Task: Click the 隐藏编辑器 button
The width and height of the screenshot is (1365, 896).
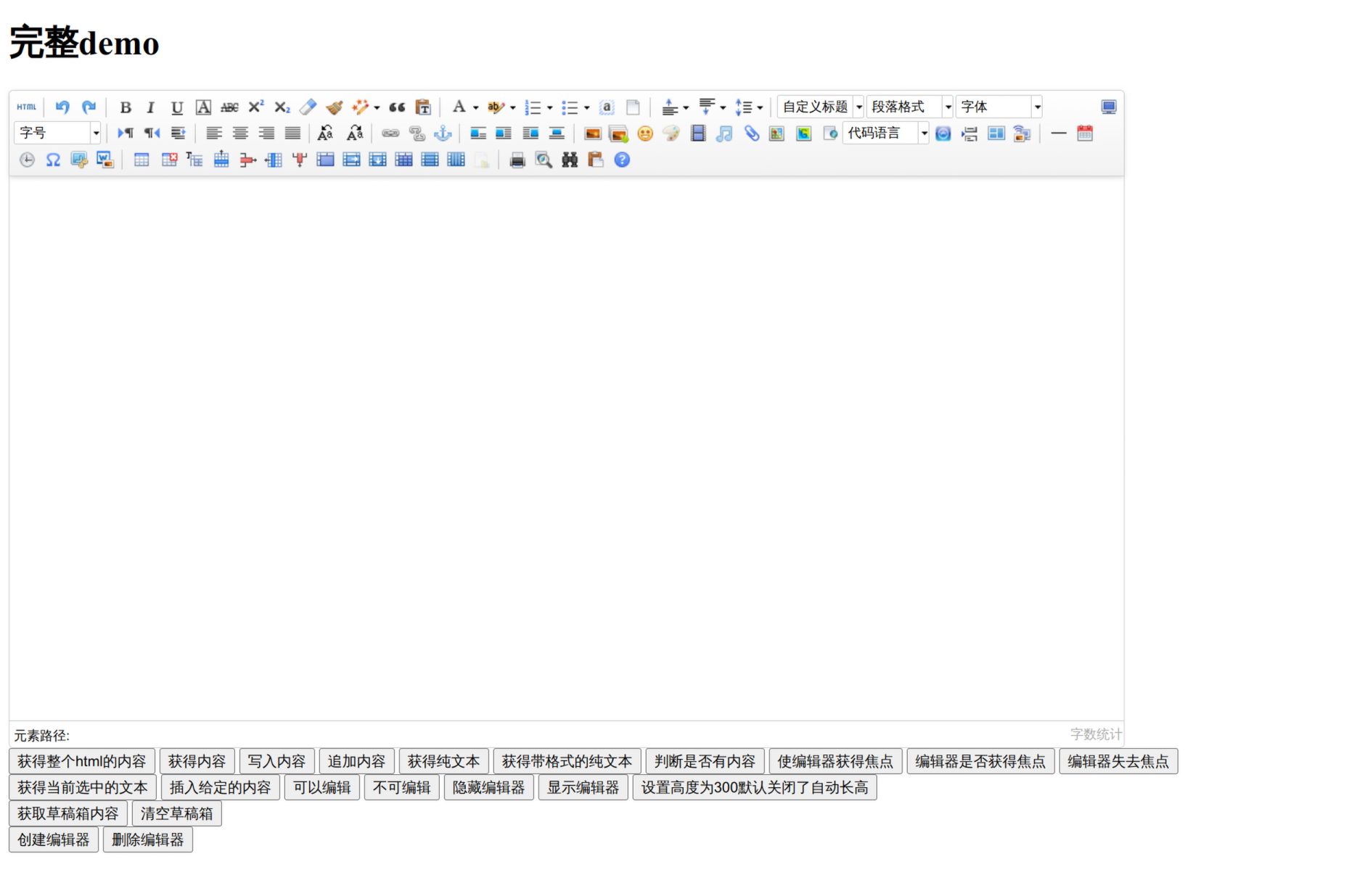Action: (x=489, y=788)
